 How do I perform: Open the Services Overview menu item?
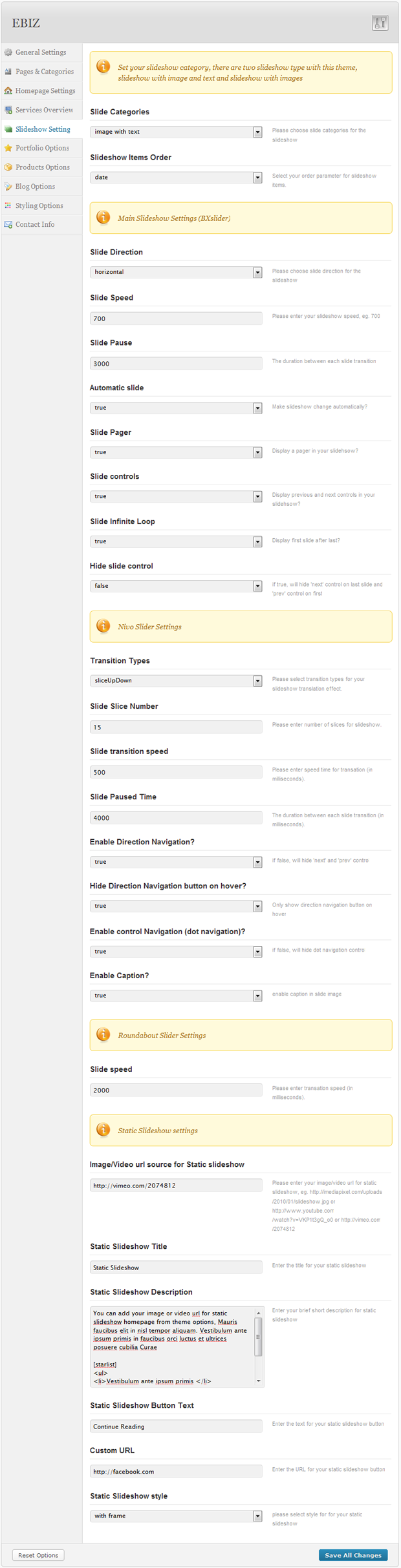pos(44,110)
